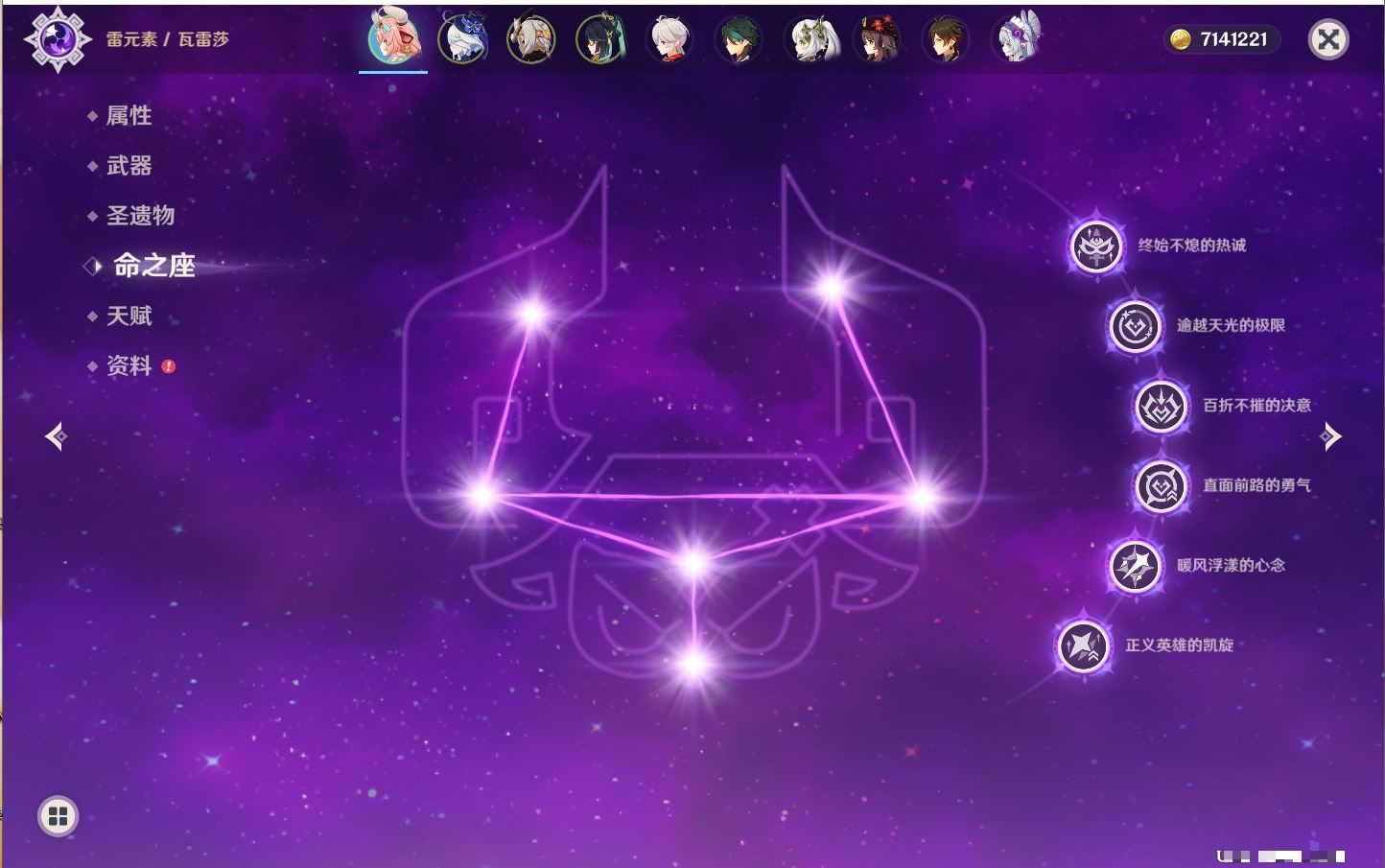Choose Xiao's dark green-haired portrait
Viewport: 1385px width, 868px height.
pyautogui.click(x=739, y=39)
